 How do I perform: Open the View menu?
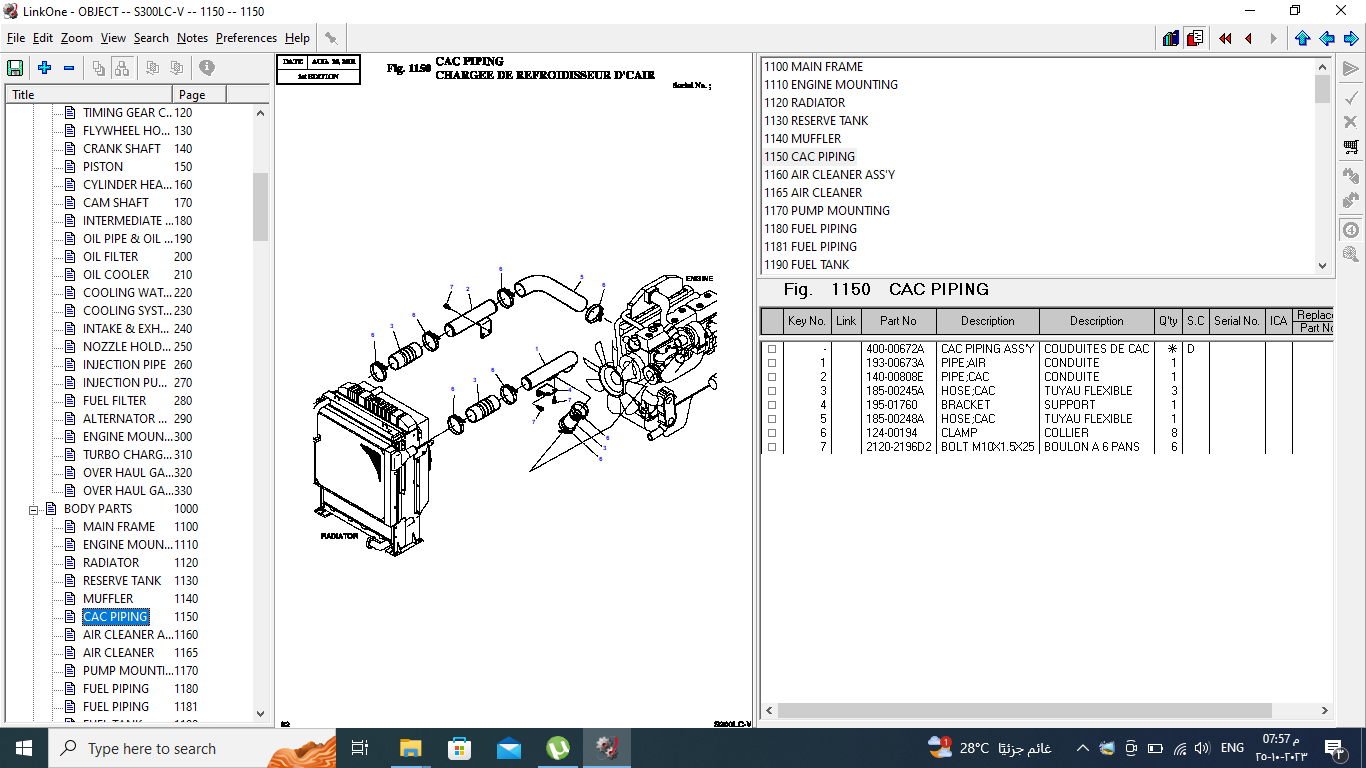click(x=113, y=38)
